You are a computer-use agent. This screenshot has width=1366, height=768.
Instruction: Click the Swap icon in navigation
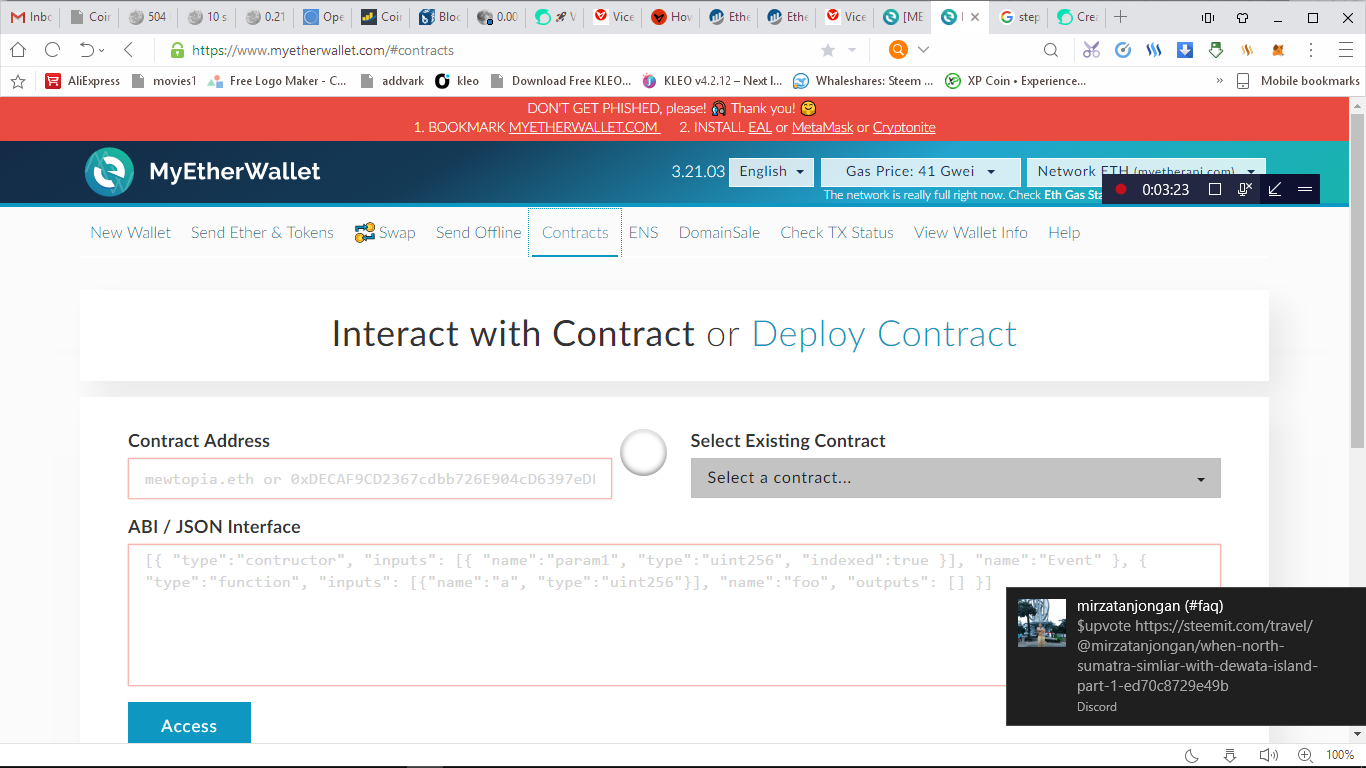[x=365, y=233]
